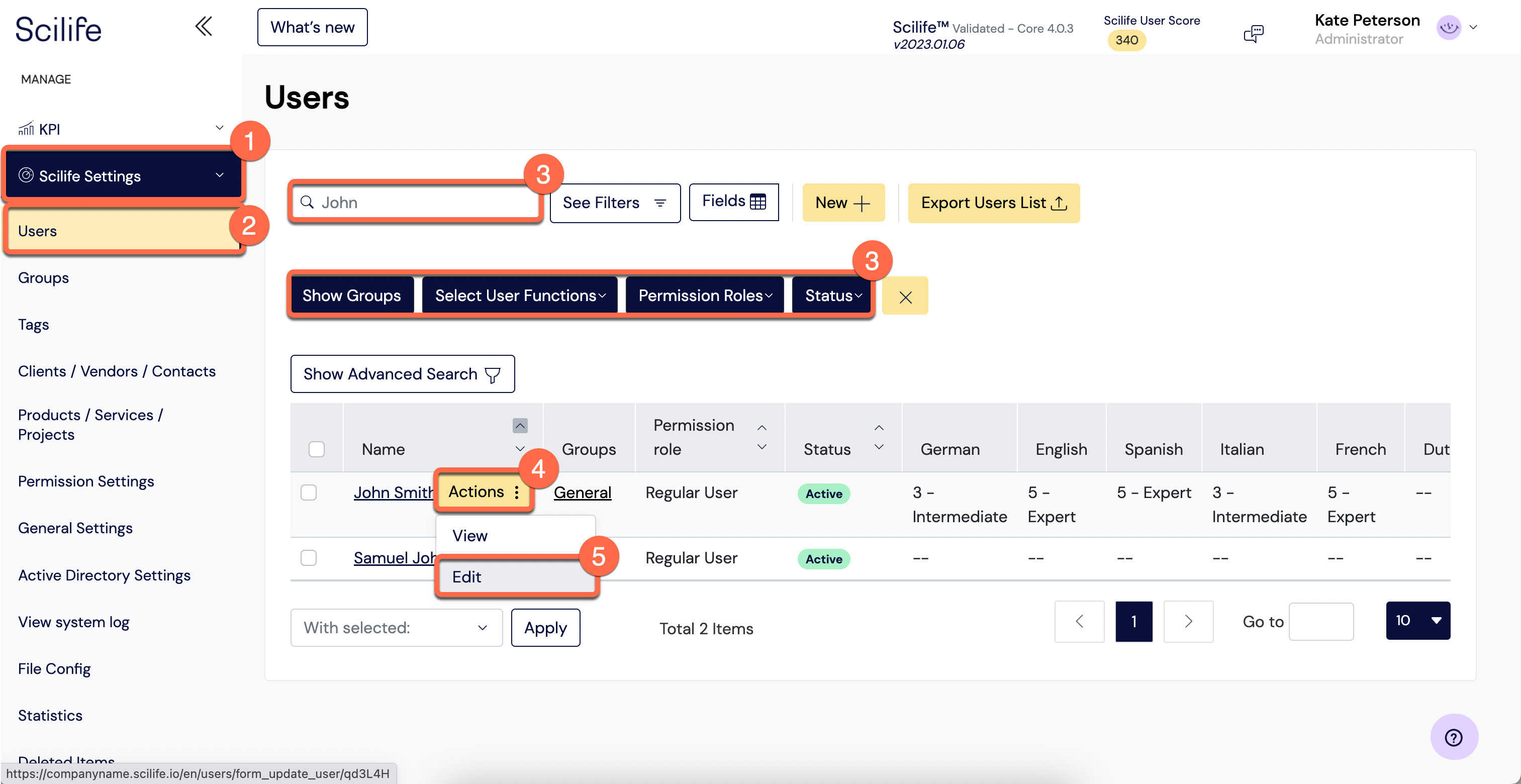Screen dimensions: 1521x784
Task: Click into the John search field
Action: point(416,203)
